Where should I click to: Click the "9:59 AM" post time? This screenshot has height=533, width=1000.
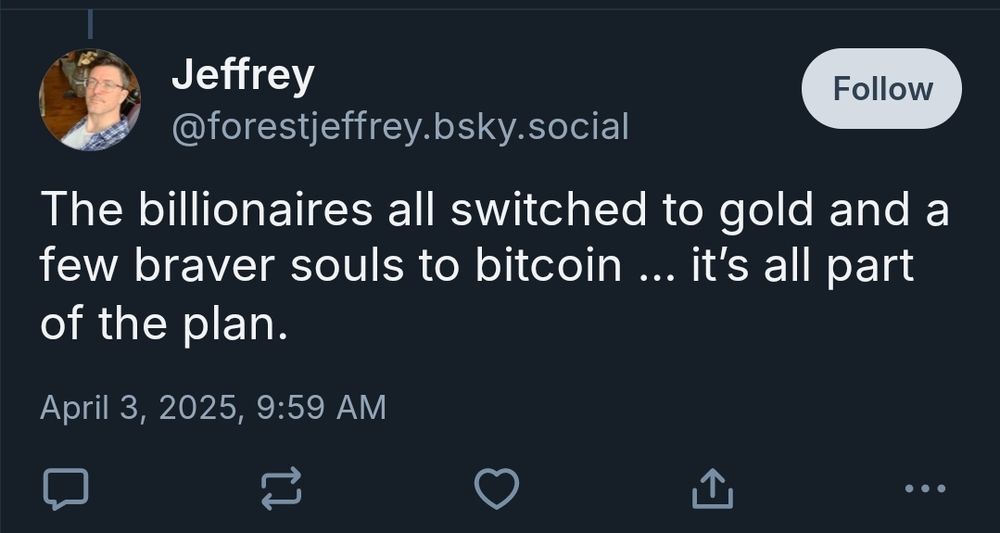coord(321,407)
